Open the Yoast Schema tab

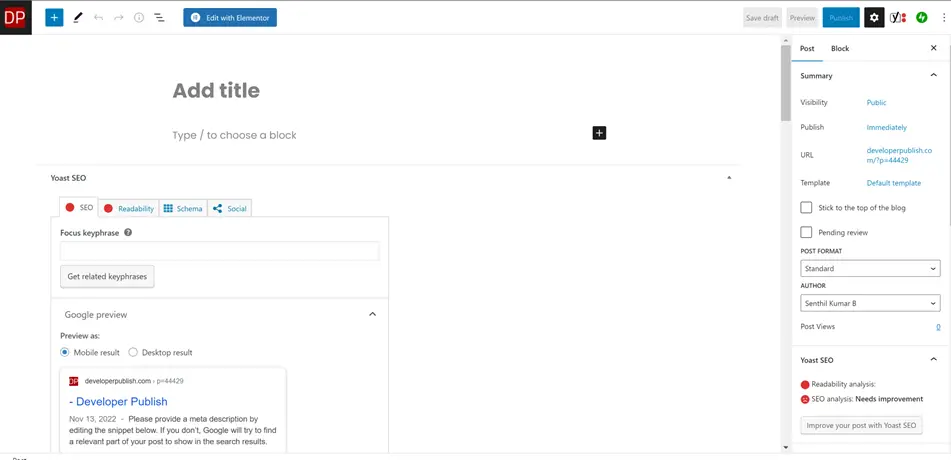pyautogui.click(x=183, y=208)
